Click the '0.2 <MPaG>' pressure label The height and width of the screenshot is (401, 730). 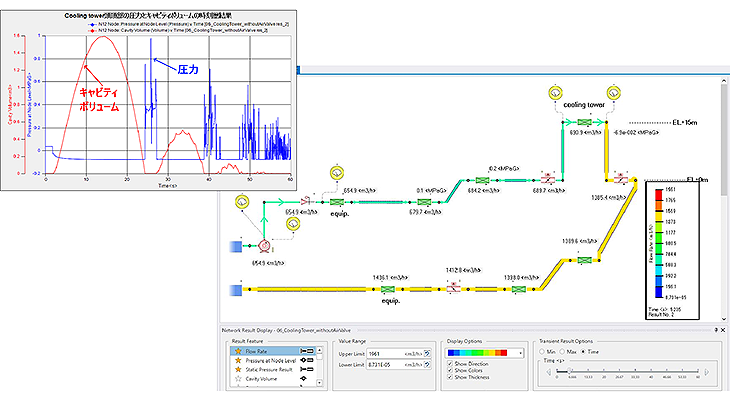[504, 169]
